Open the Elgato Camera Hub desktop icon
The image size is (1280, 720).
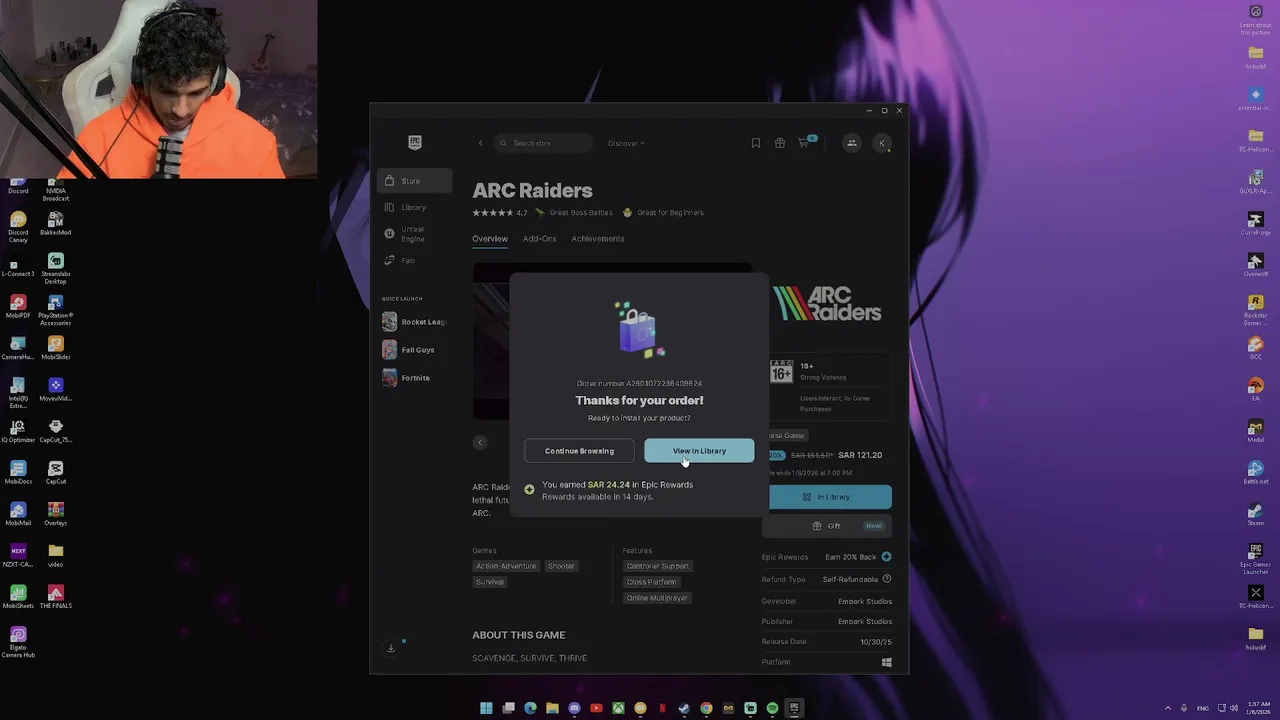(18, 642)
